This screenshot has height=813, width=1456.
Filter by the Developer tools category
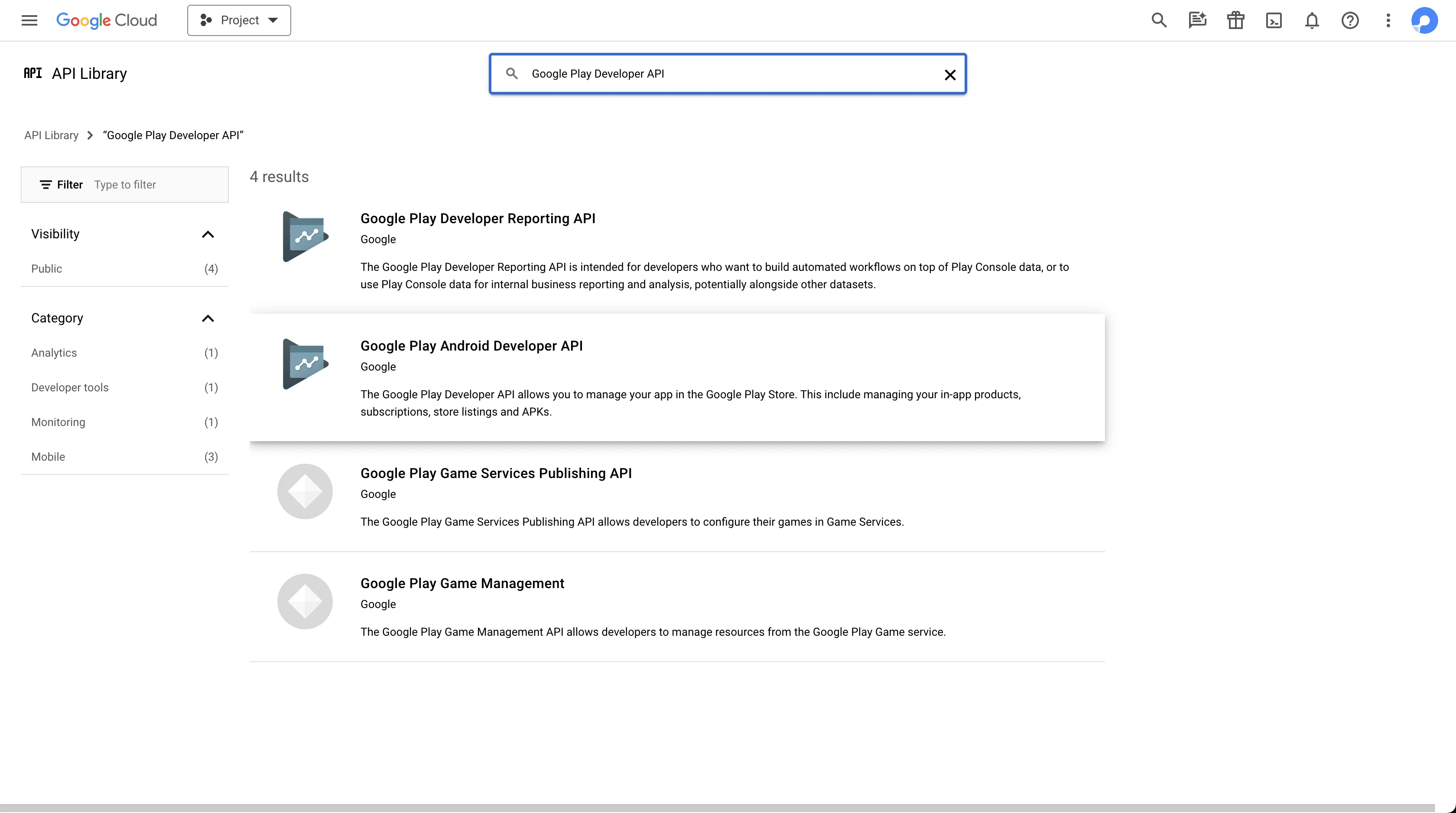tap(70, 387)
